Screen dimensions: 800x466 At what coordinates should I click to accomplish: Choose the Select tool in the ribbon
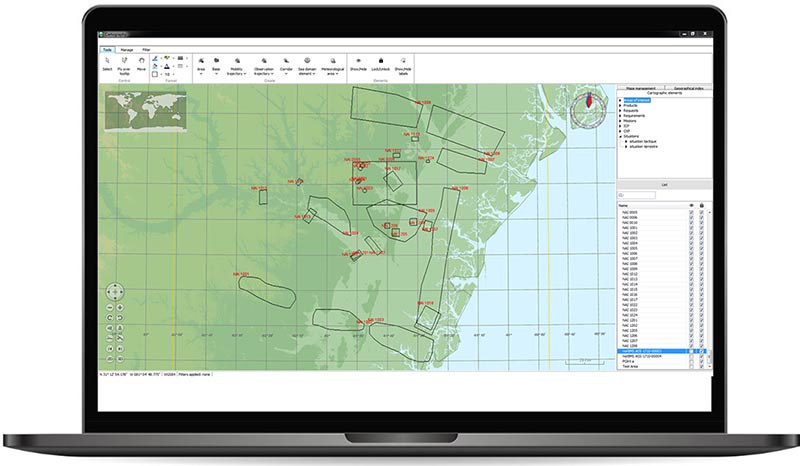pos(108,61)
